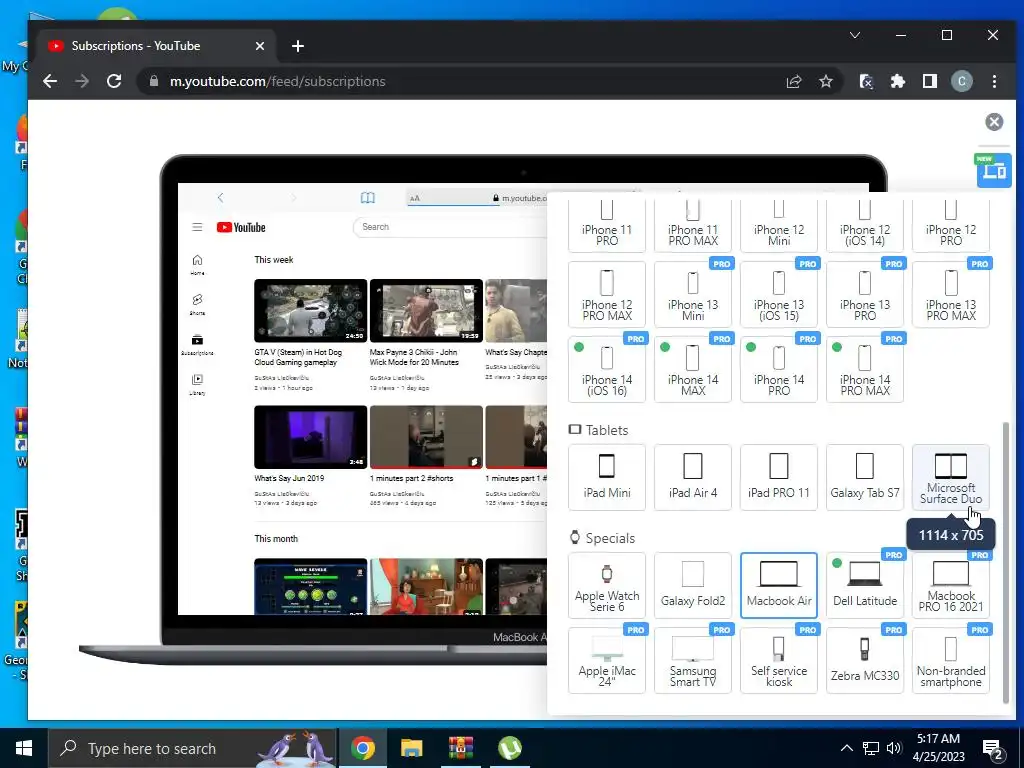Choose Galaxy Fold2 device
The width and height of the screenshot is (1024, 768).
(x=693, y=585)
